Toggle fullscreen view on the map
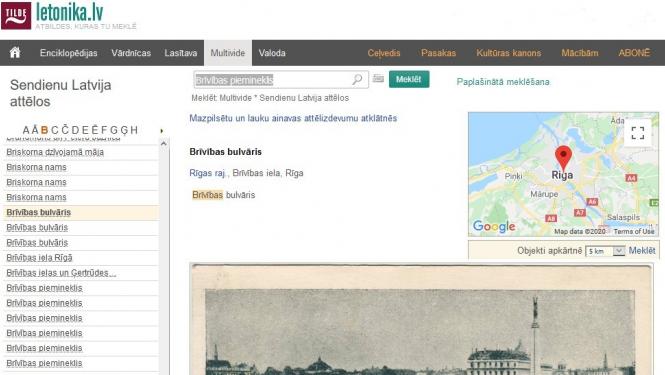The width and height of the screenshot is (665, 375). tap(637, 133)
